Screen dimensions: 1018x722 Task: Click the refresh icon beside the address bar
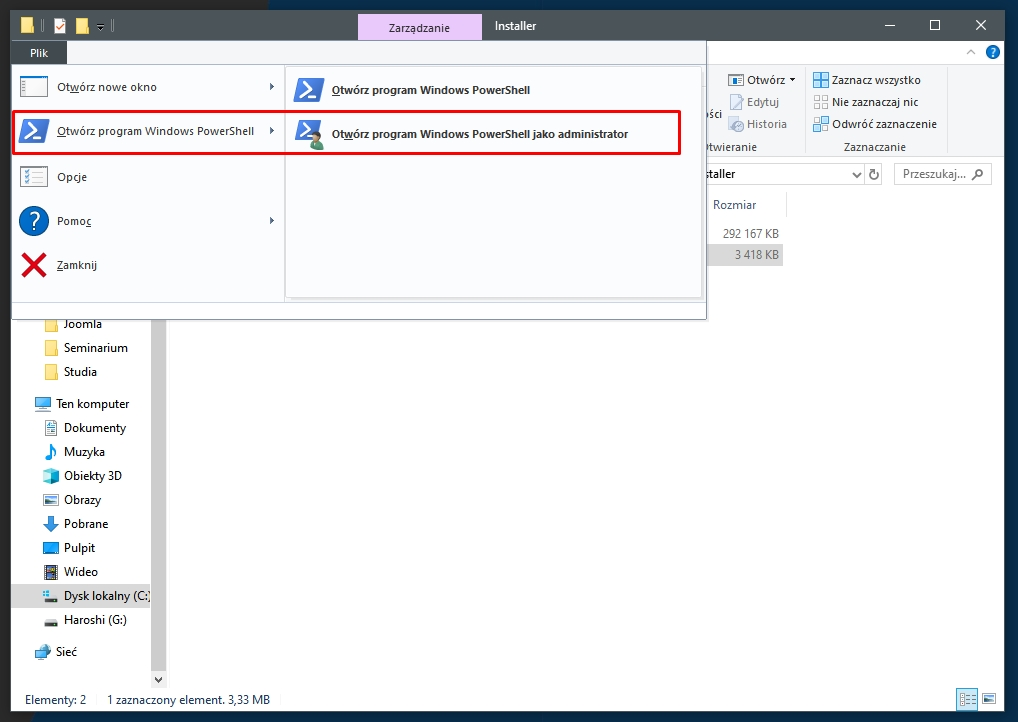[x=873, y=173]
